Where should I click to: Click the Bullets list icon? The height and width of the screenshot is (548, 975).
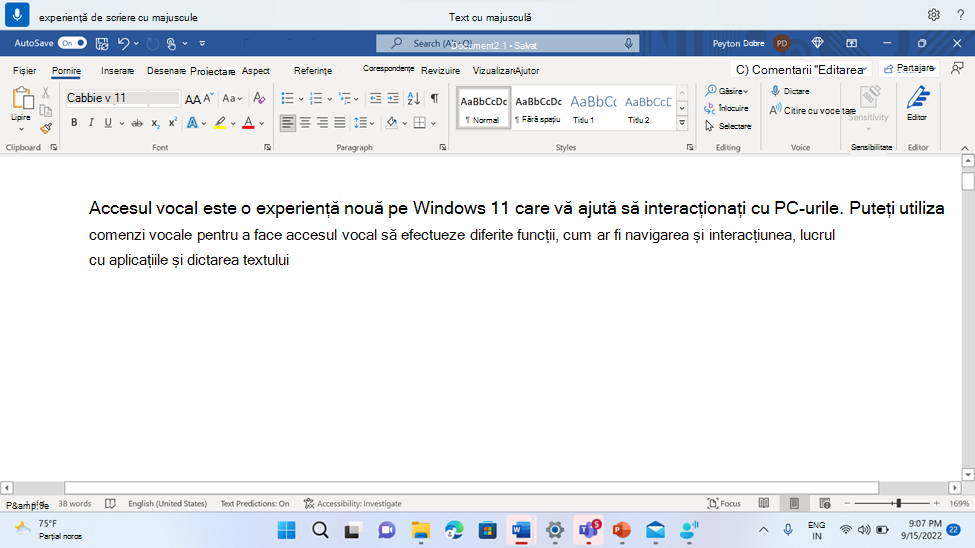[287, 98]
